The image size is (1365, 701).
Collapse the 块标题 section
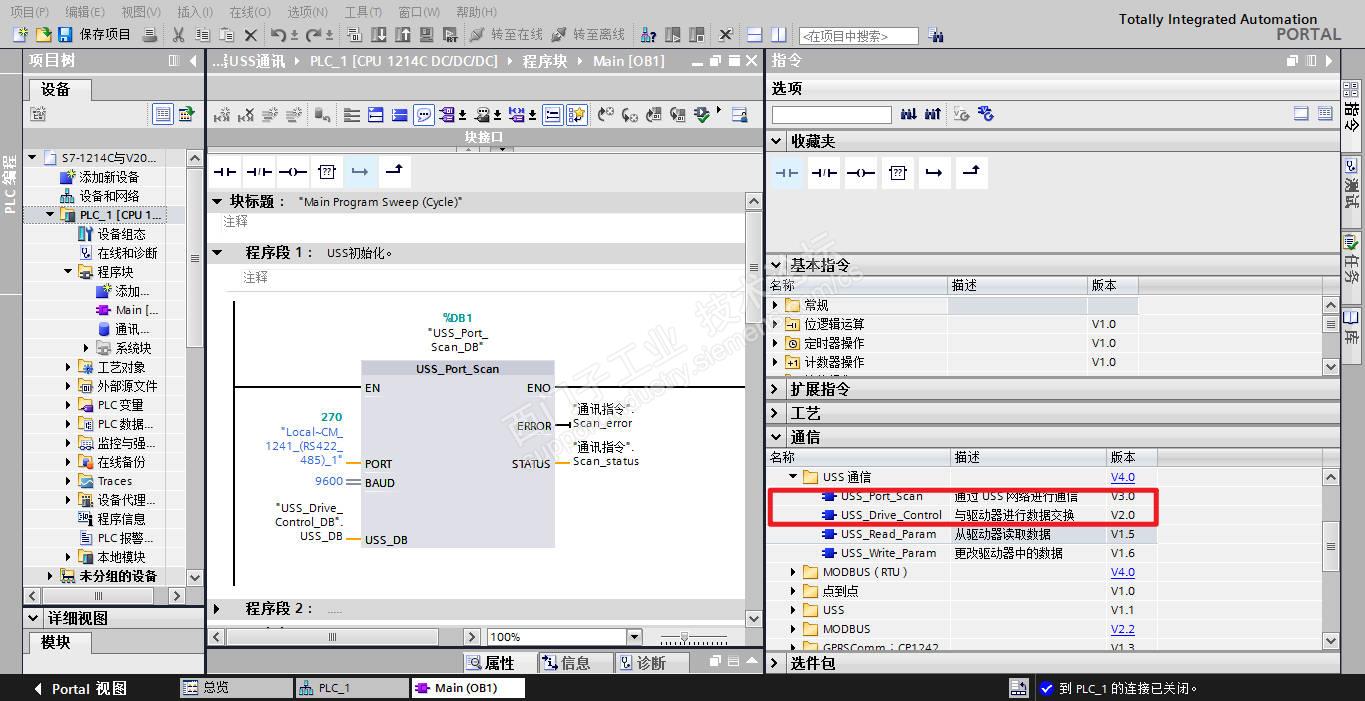click(218, 201)
